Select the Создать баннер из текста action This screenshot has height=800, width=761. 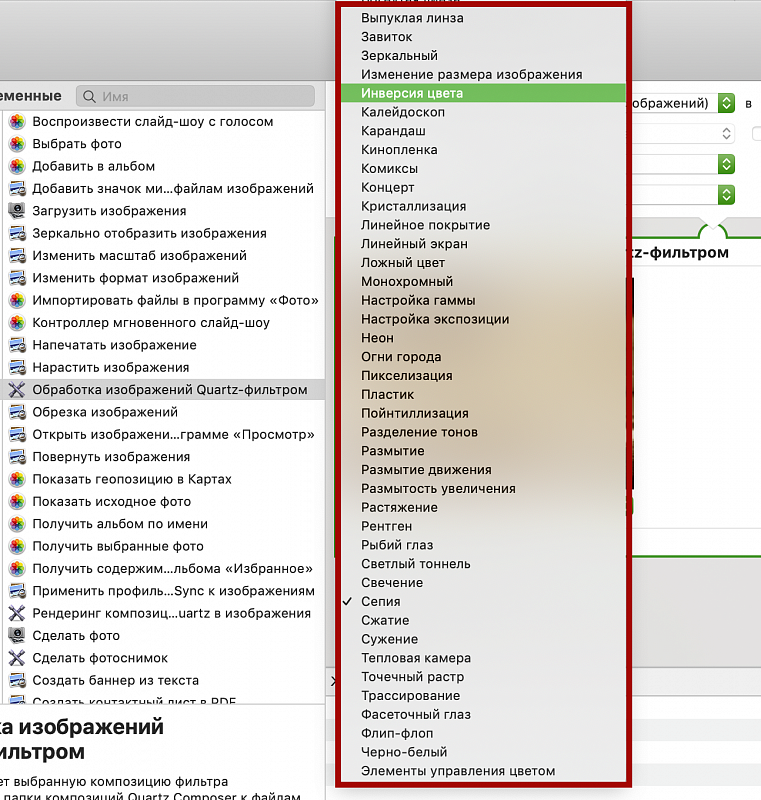164,681
